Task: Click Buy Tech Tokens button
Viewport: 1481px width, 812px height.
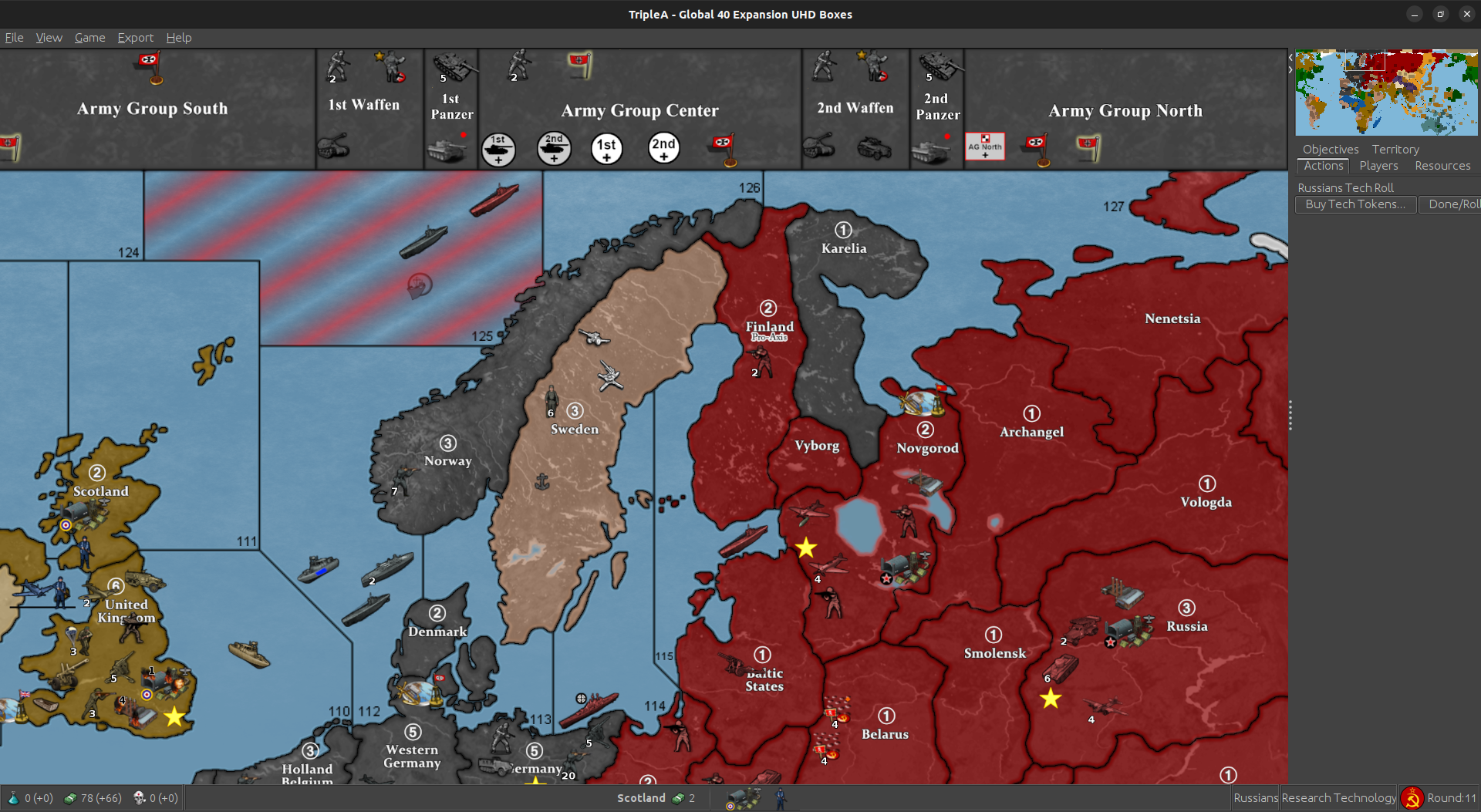Action: pos(1355,204)
